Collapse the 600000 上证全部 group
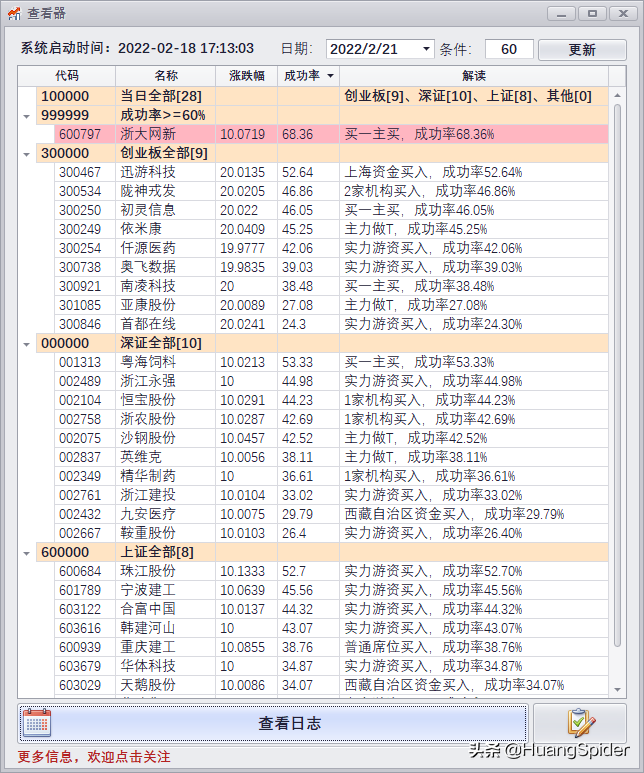The height and width of the screenshot is (773, 644). pos(26,552)
